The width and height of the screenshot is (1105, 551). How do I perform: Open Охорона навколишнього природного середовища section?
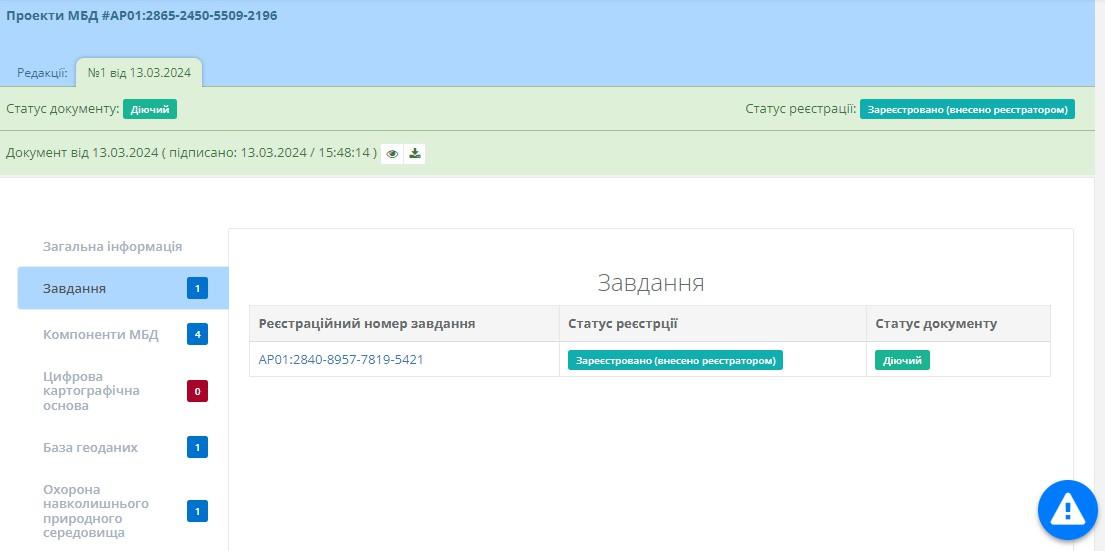(96, 511)
